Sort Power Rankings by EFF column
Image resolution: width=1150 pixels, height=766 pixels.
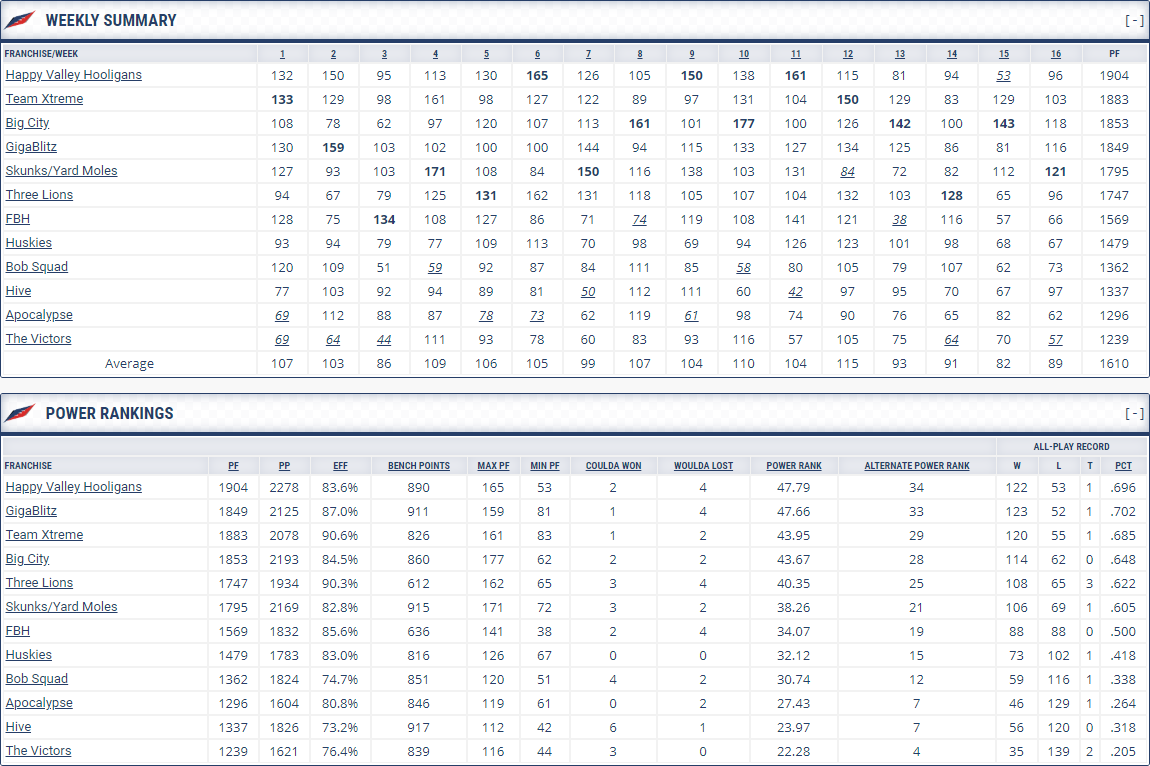(x=341, y=466)
